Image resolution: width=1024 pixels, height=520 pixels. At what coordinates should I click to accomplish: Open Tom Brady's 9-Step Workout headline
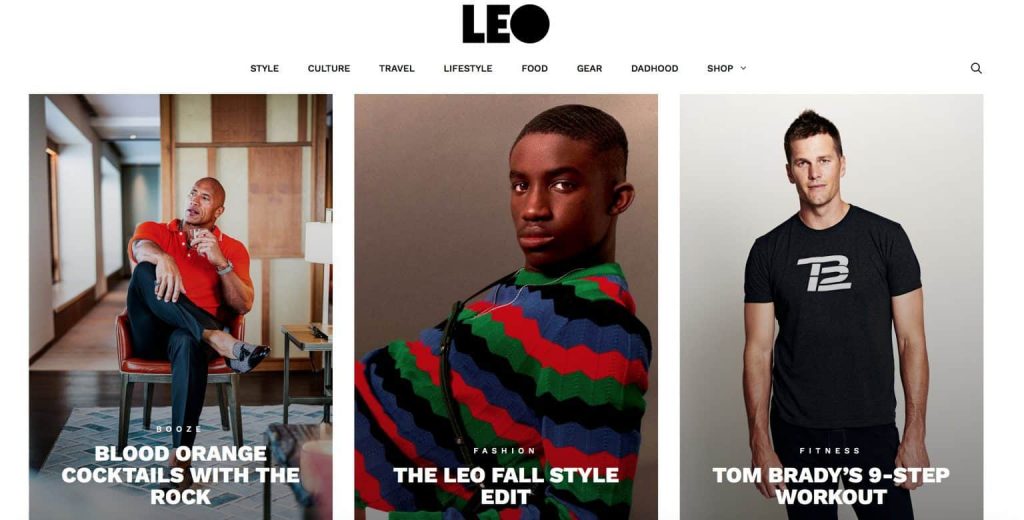pyautogui.click(x=831, y=486)
